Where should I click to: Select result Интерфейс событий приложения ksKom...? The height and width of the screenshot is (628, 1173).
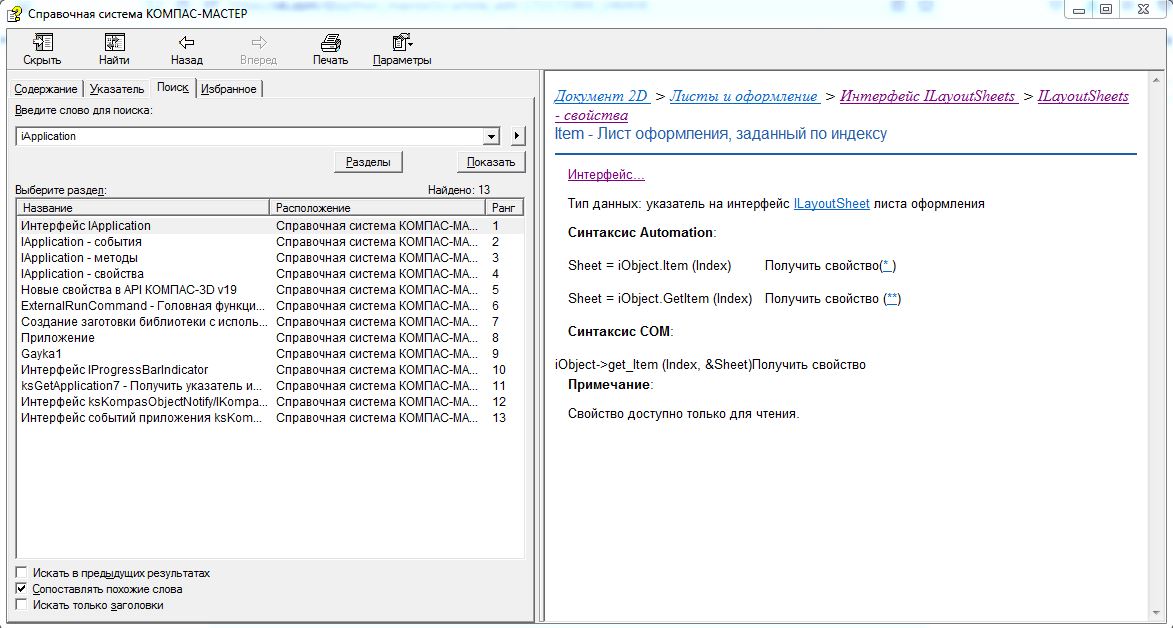(269, 418)
